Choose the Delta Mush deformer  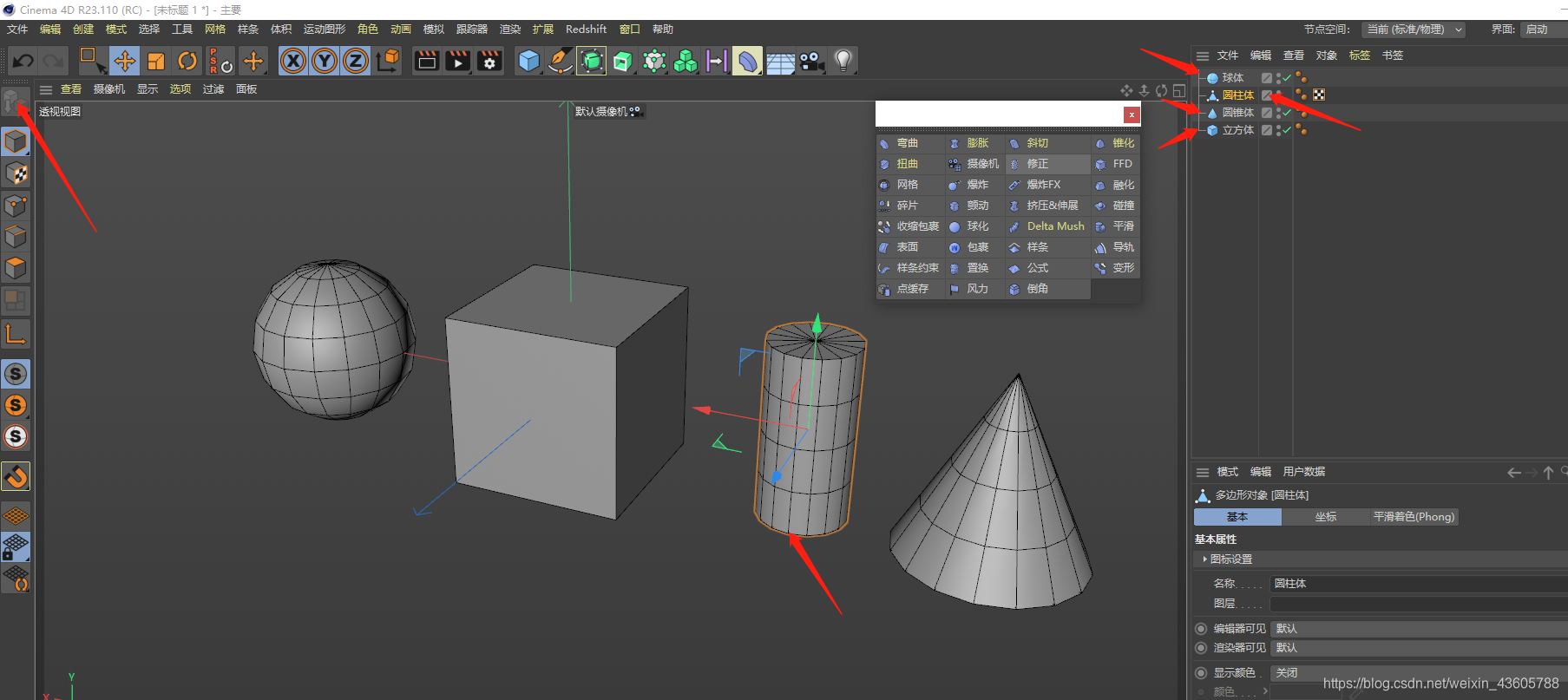pos(1047,226)
